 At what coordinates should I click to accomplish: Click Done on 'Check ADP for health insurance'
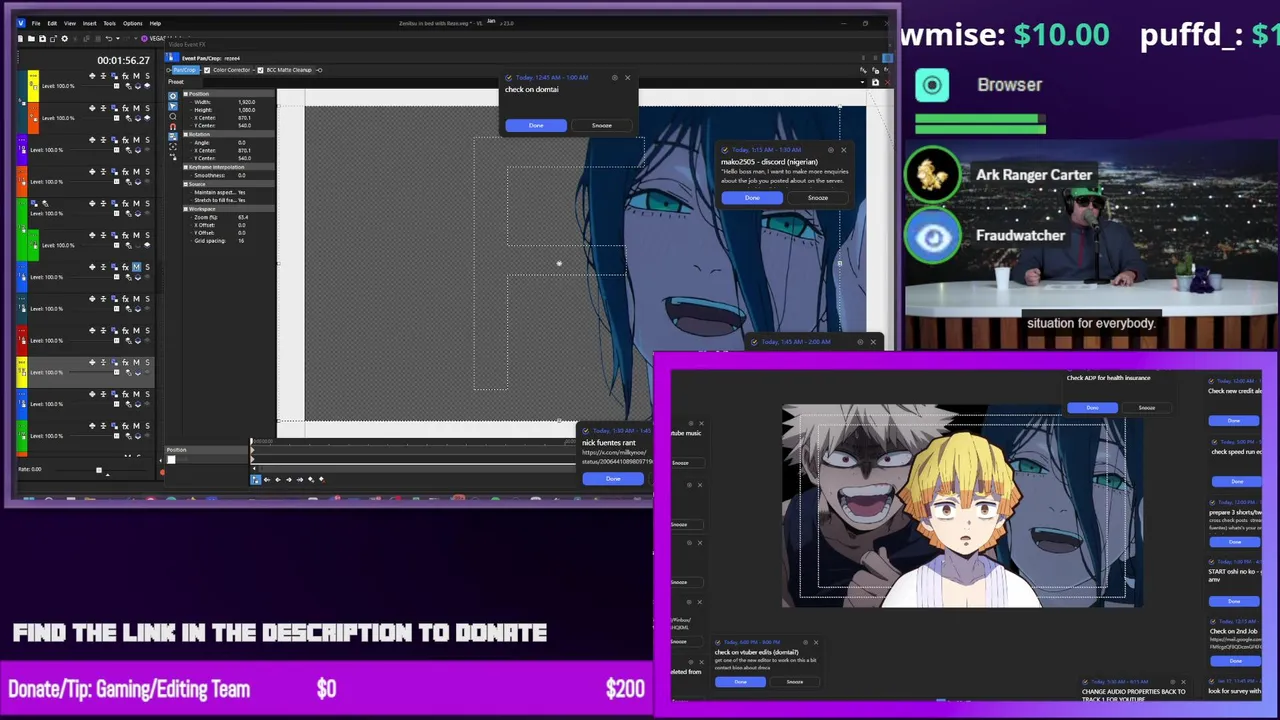[x=1092, y=408]
